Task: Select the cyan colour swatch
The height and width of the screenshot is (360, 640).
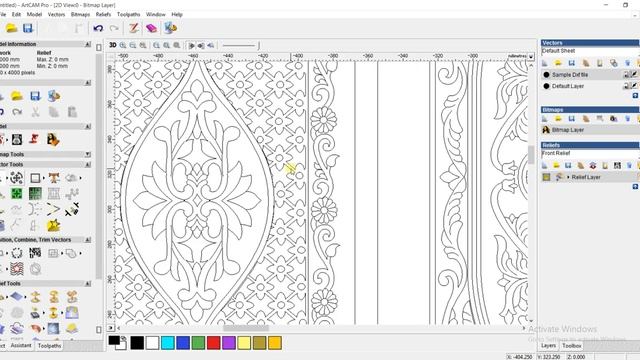Action: 168,343
